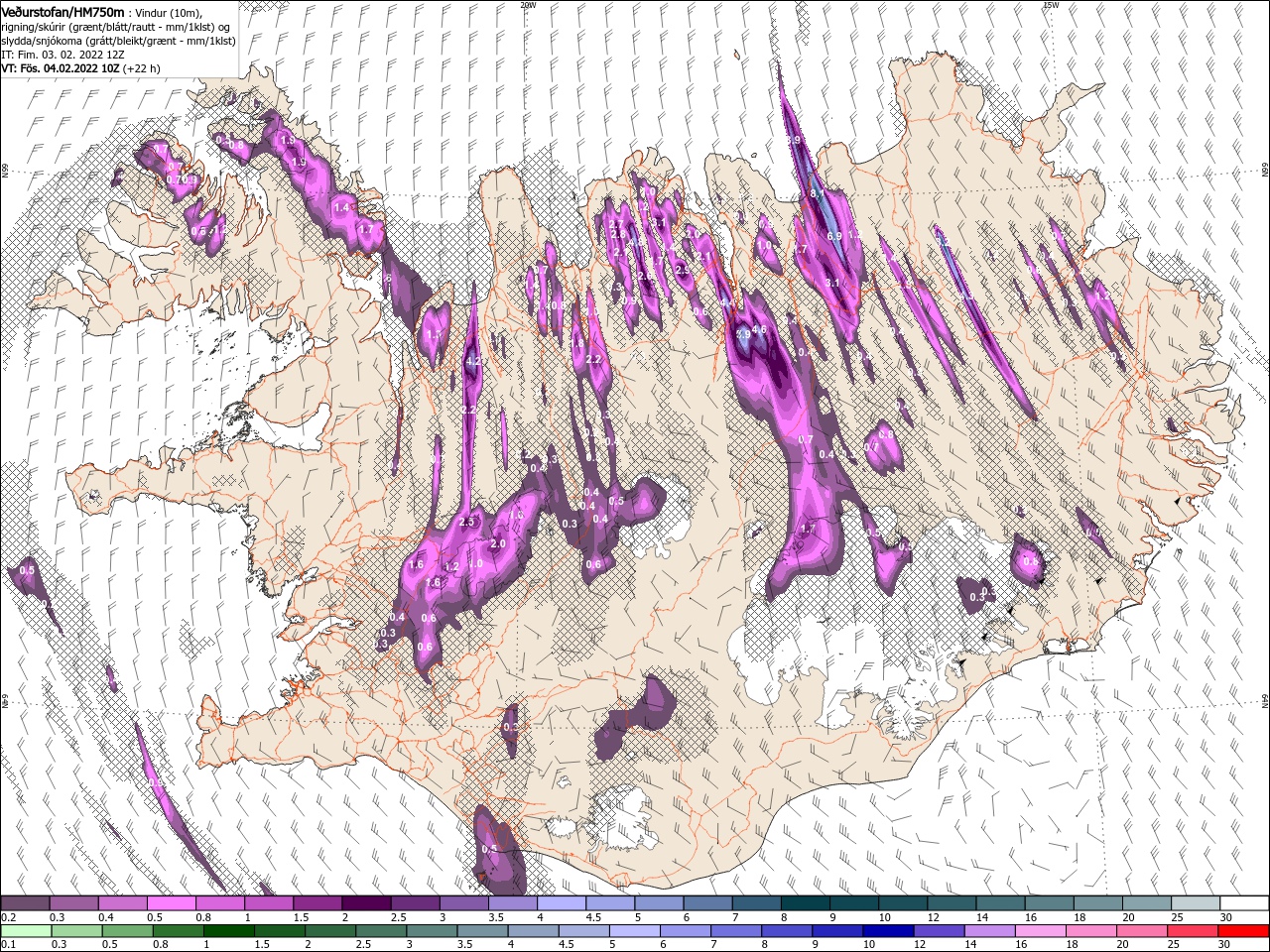Pick dark teal top swatch between 8 and 9
The height and width of the screenshot is (952, 1270).
pyautogui.click(x=805, y=903)
